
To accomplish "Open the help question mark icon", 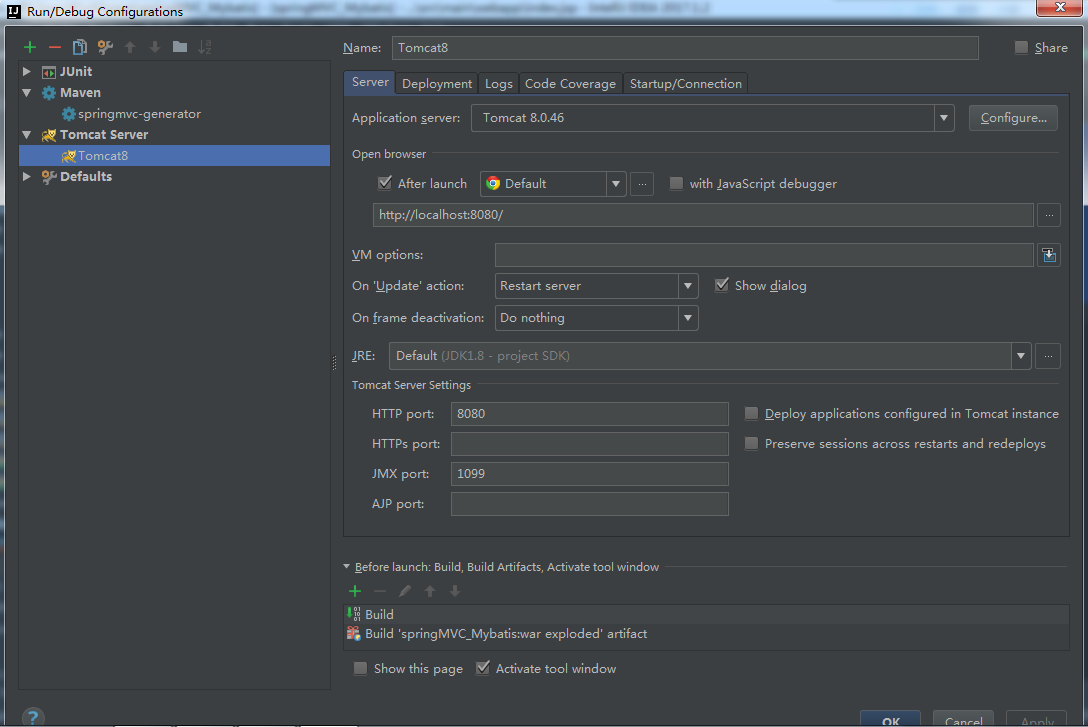I will coord(33,717).
